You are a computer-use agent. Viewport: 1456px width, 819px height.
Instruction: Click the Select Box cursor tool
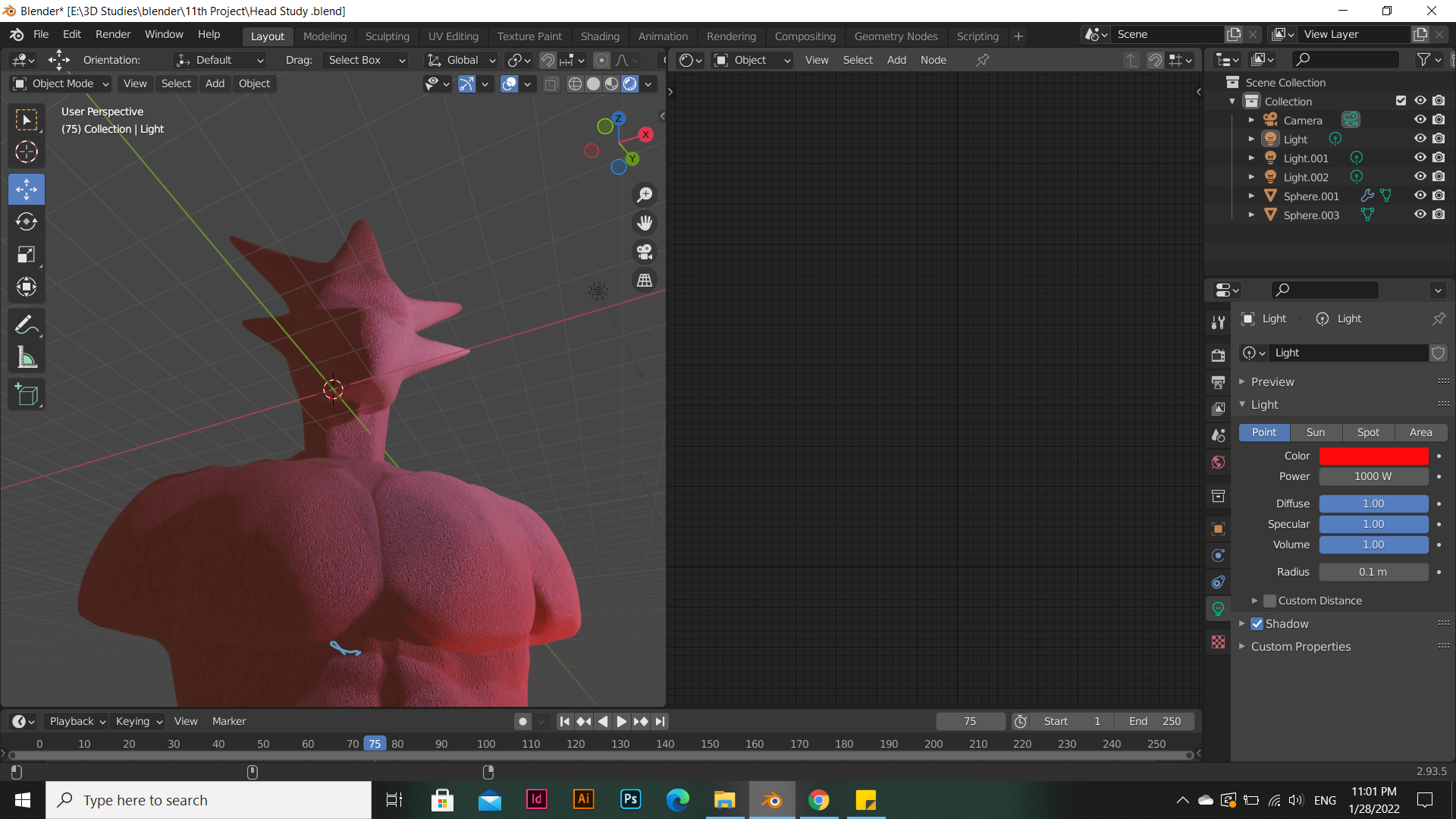coord(27,120)
